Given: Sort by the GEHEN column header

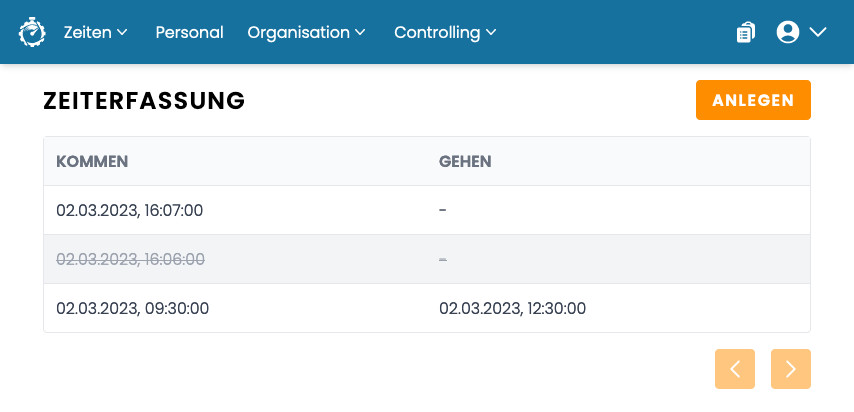Looking at the screenshot, I should pos(465,161).
